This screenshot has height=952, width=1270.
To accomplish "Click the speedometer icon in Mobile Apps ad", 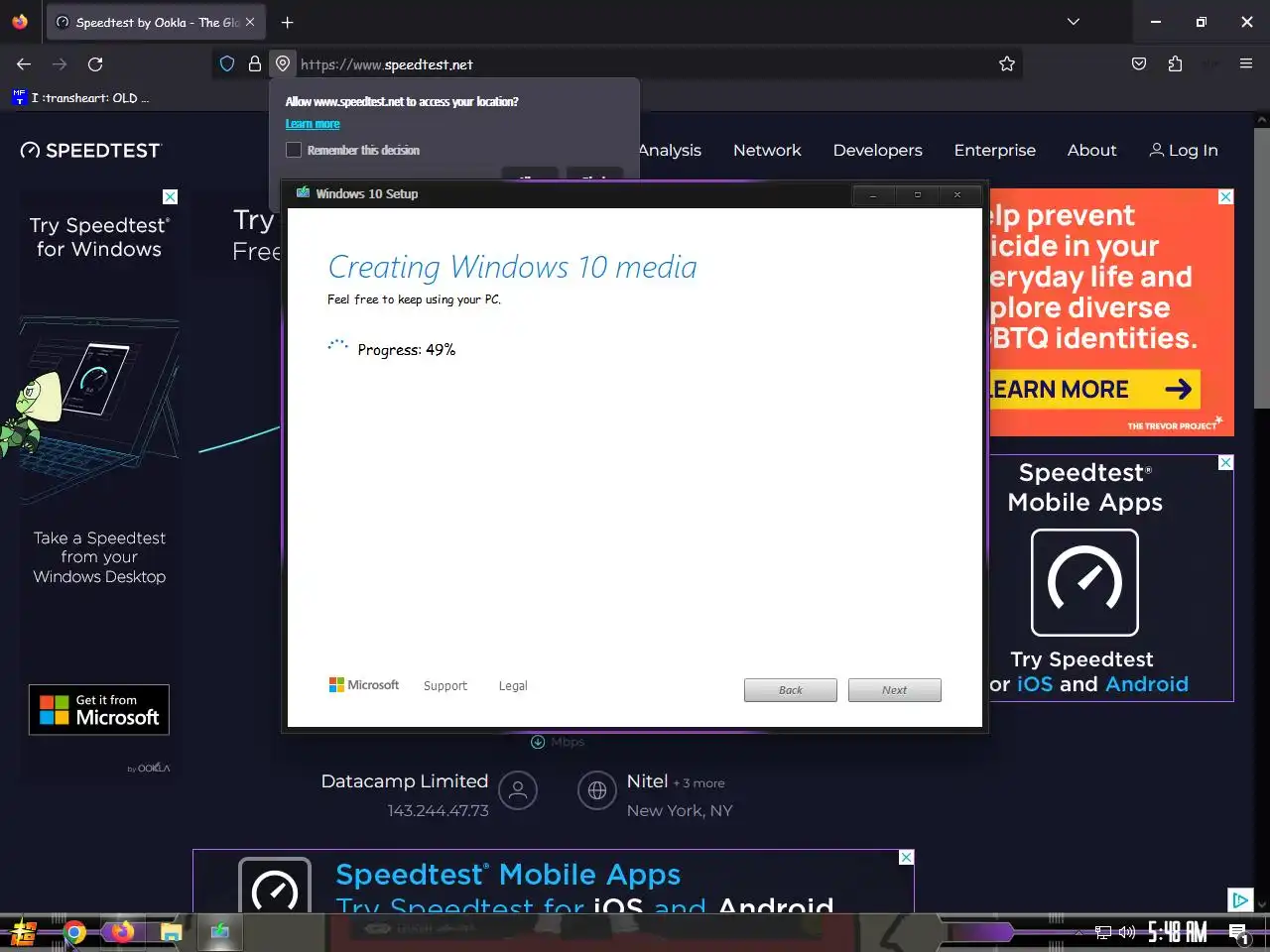I will point(1084,582).
